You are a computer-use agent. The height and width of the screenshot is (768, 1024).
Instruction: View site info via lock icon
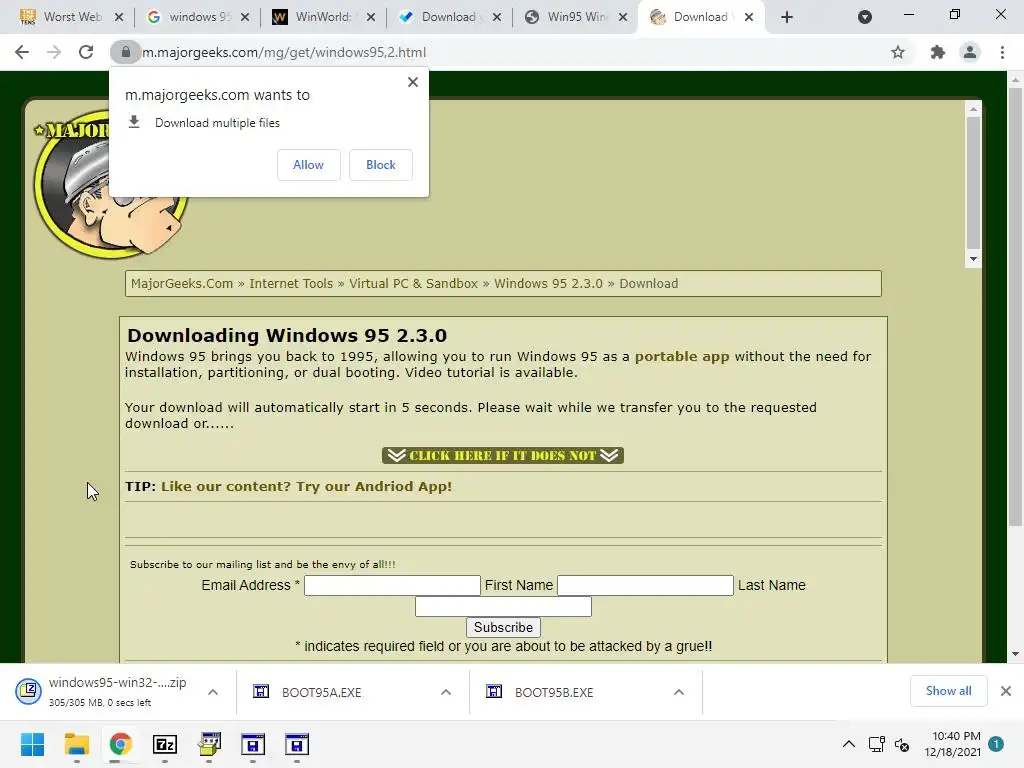point(125,52)
